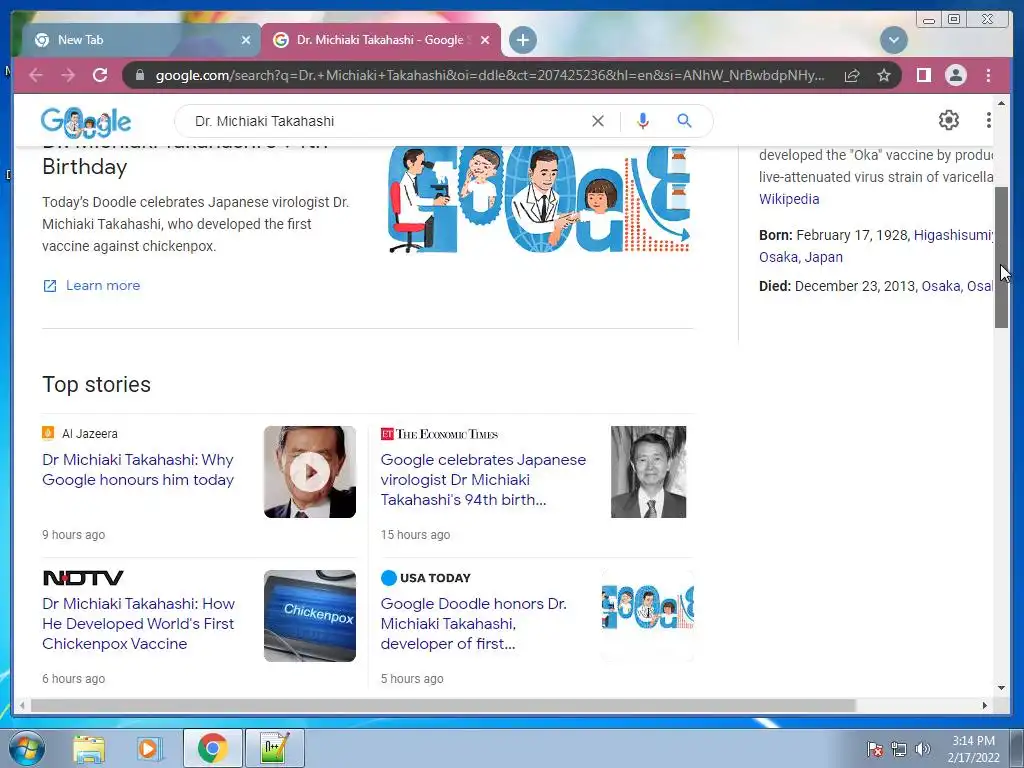This screenshot has width=1024, height=768.
Task: Click the Higashisumi birthplace link
Action: (953, 235)
